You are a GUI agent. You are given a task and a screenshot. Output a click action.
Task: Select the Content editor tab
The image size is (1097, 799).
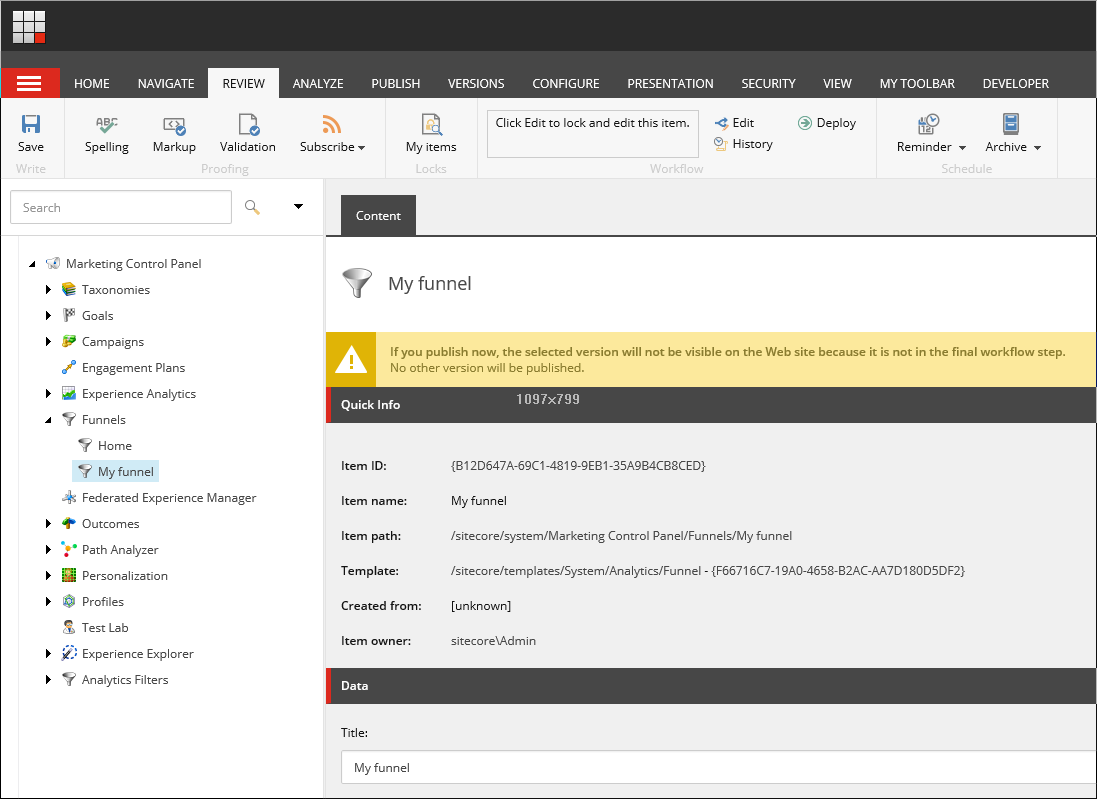click(378, 215)
